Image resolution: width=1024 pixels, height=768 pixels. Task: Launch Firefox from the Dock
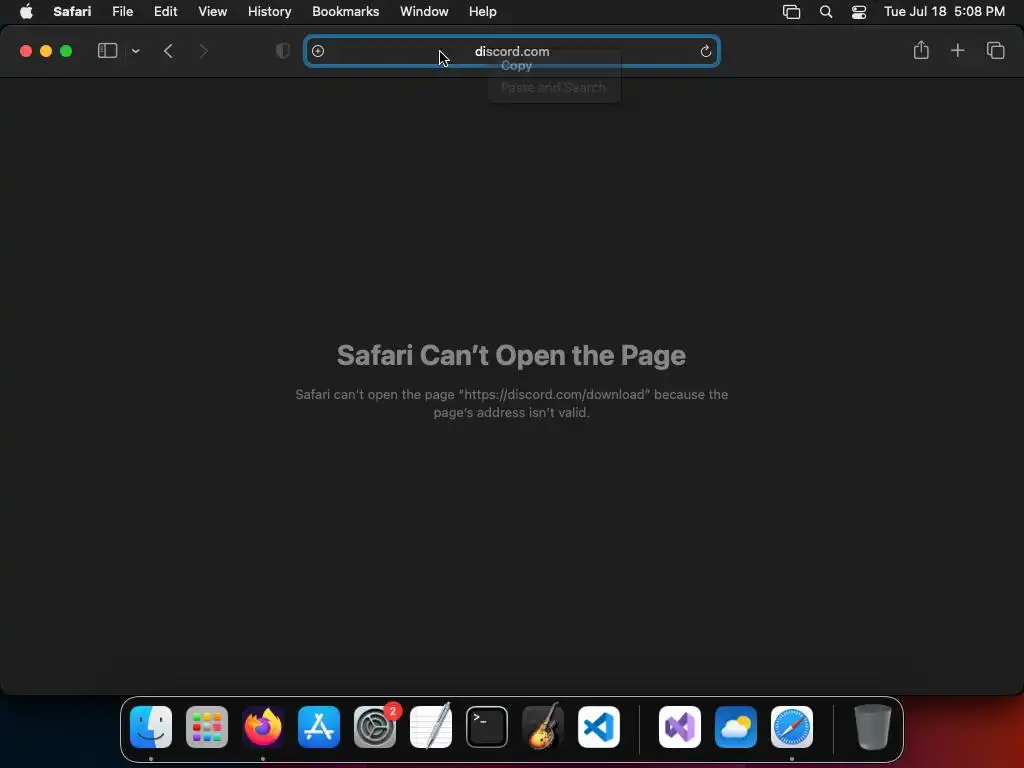pyautogui.click(x=263, y=727)
